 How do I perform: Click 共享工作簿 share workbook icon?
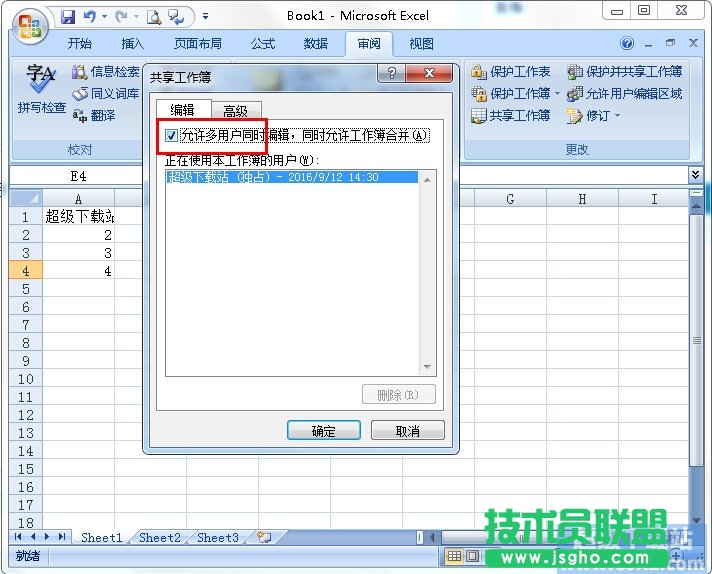click(x=479, y=116)
